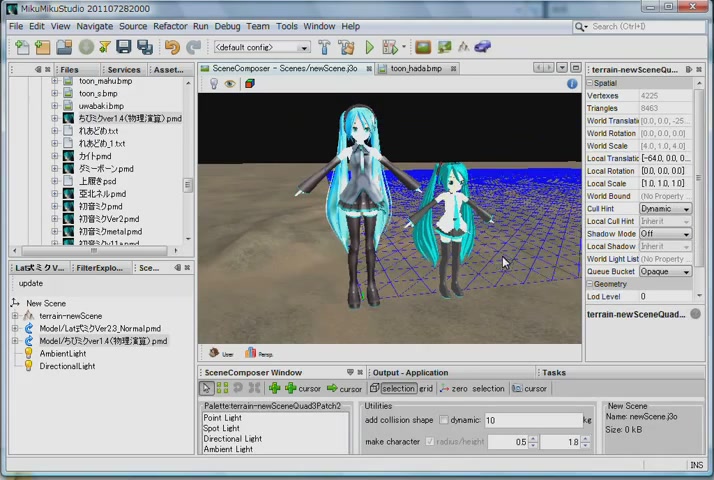Click the Save All disks icon

(x=145, y=47)
